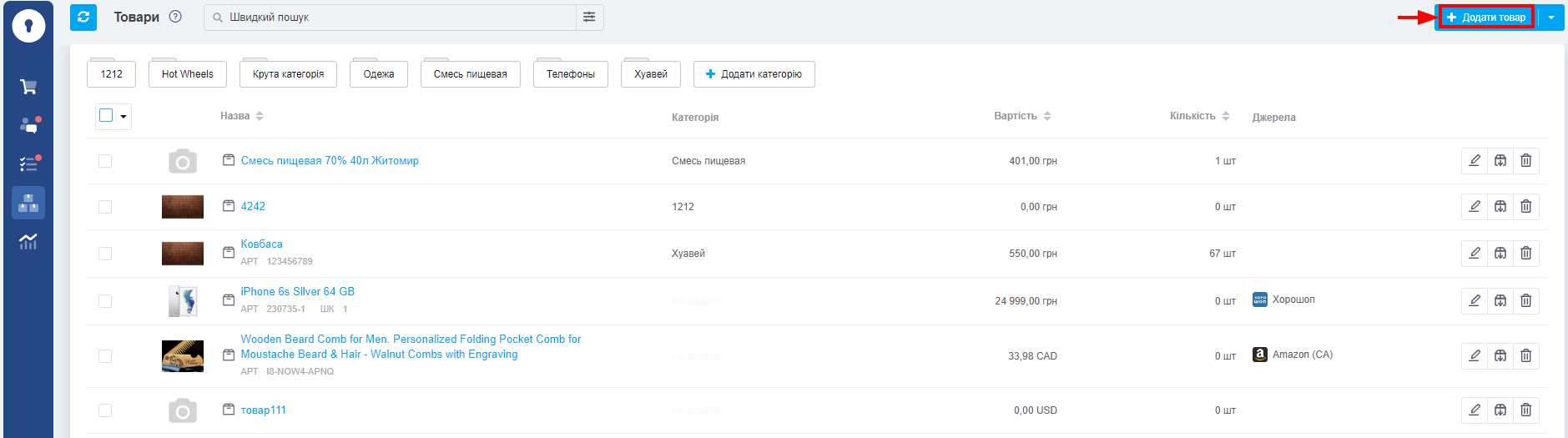Open the analytics chart sidebar icon
Image resolution: width=1568 pixels, height=438 pixels.
coord(28,242)
